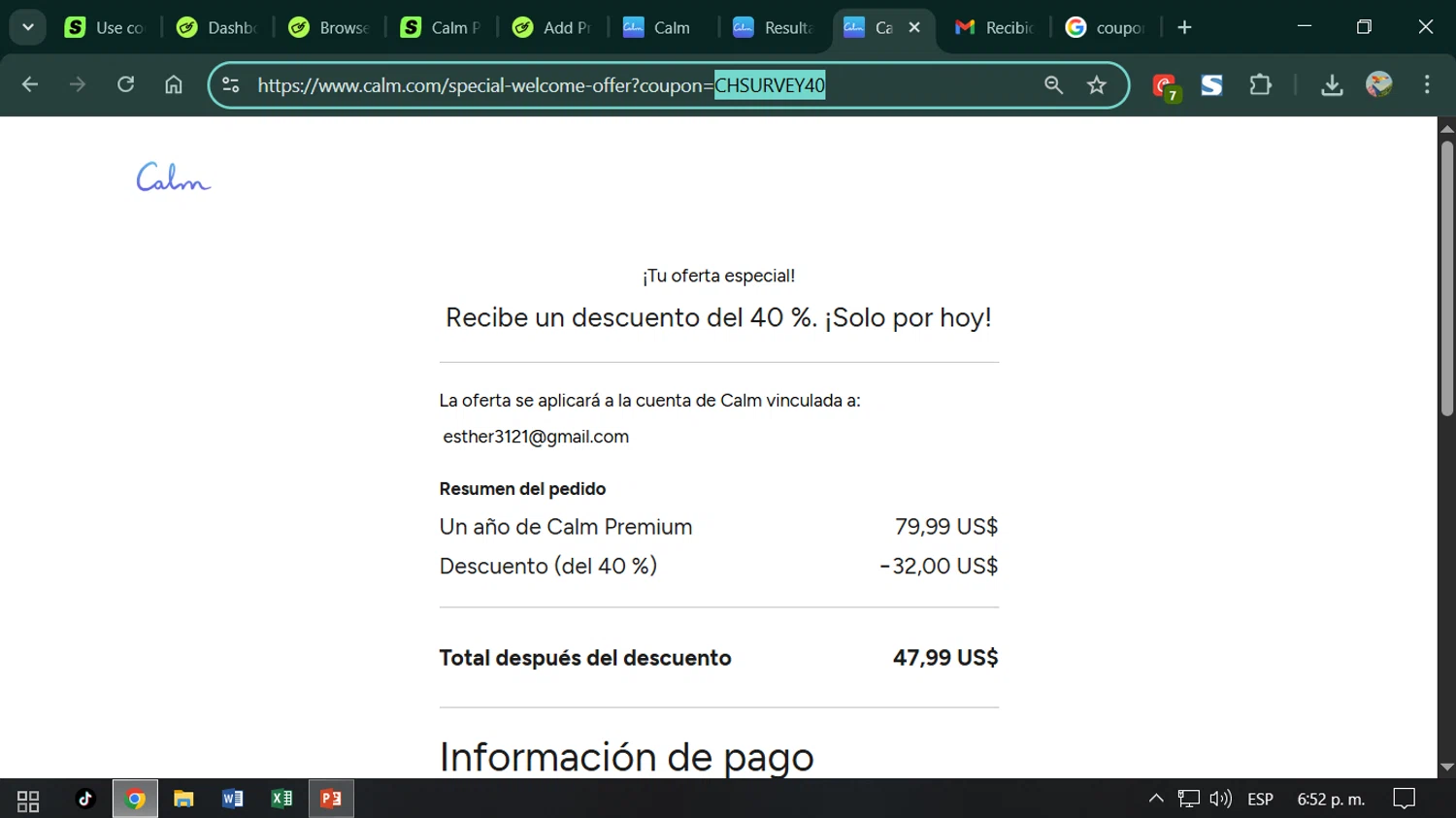Open the tab search dropdown arrow
This screenshot has width=1456, height=818.
28,27
